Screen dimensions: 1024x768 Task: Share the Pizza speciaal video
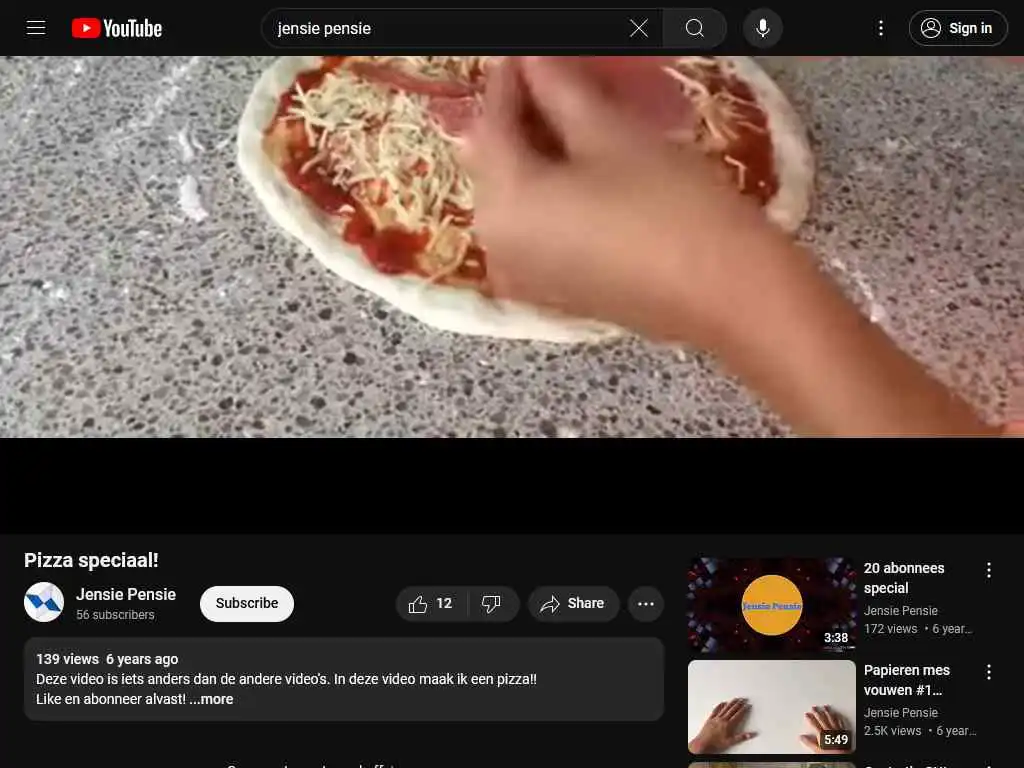(x=573, y=604)
